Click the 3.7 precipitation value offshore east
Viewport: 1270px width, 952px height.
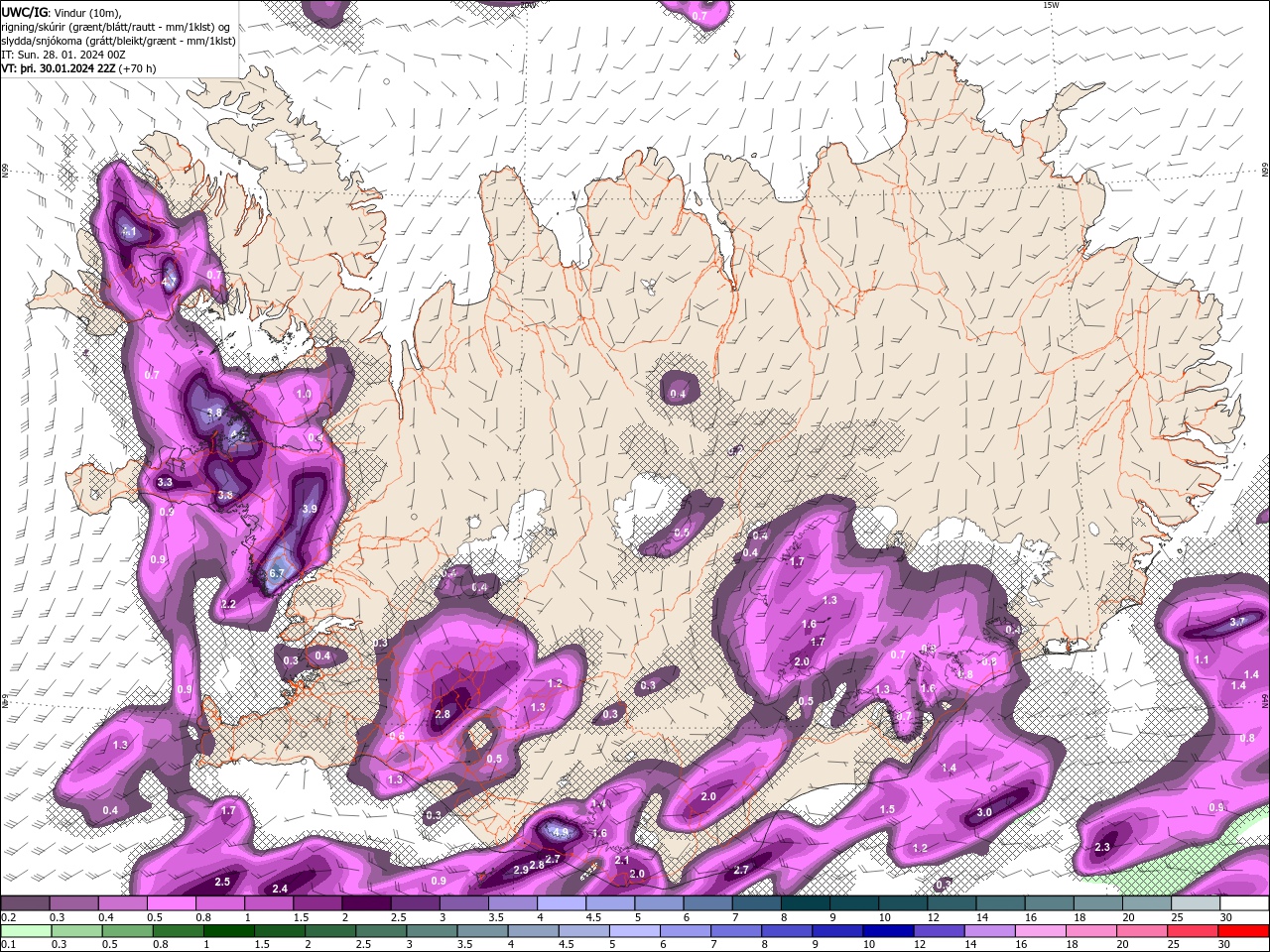click(x=1236, y=622)
